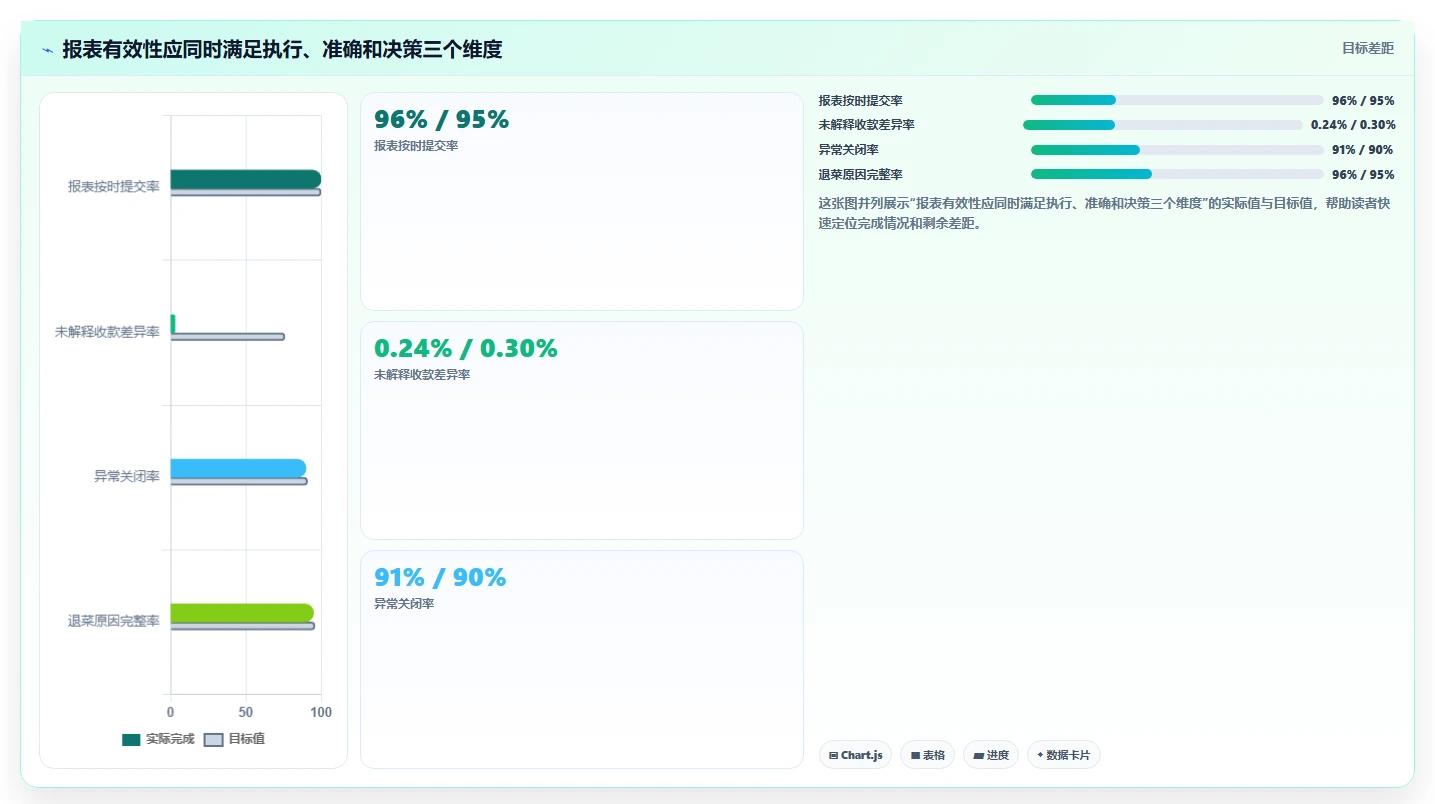Click the gray target bar under 退菜原因完整率
Screen dimensions: 1435x804
pos(242,626)
